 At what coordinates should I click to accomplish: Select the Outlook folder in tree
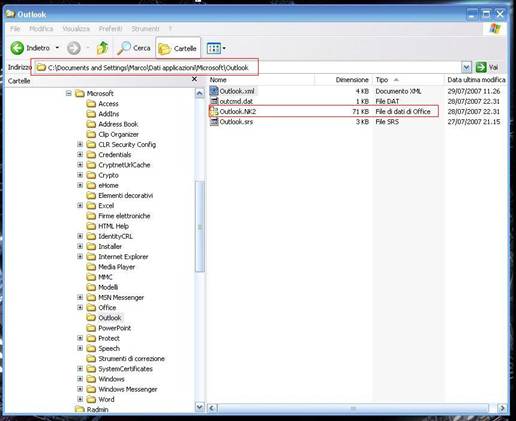(x=110, y=318)
